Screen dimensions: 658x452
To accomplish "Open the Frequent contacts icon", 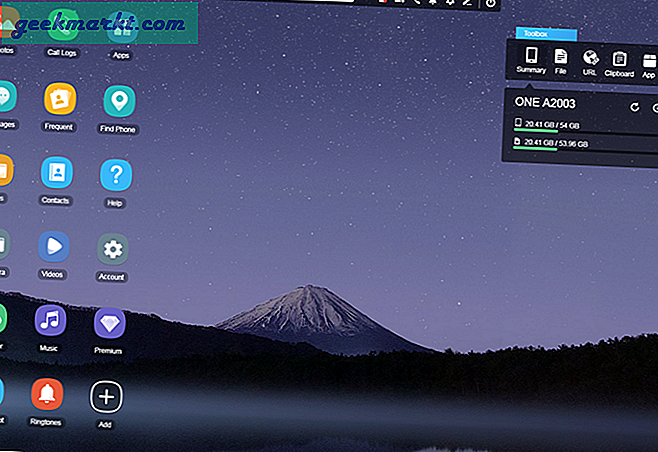I will tap(60, 100).
